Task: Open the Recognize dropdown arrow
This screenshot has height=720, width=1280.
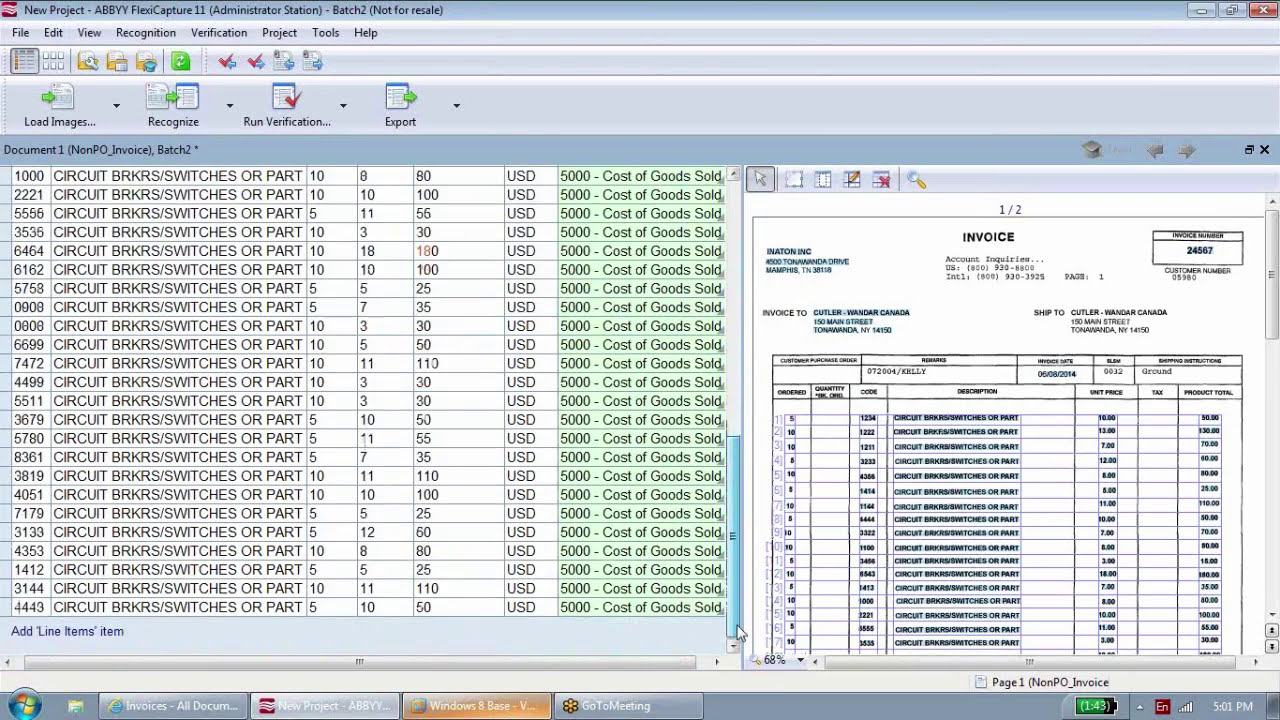Action: coord(229,106)
